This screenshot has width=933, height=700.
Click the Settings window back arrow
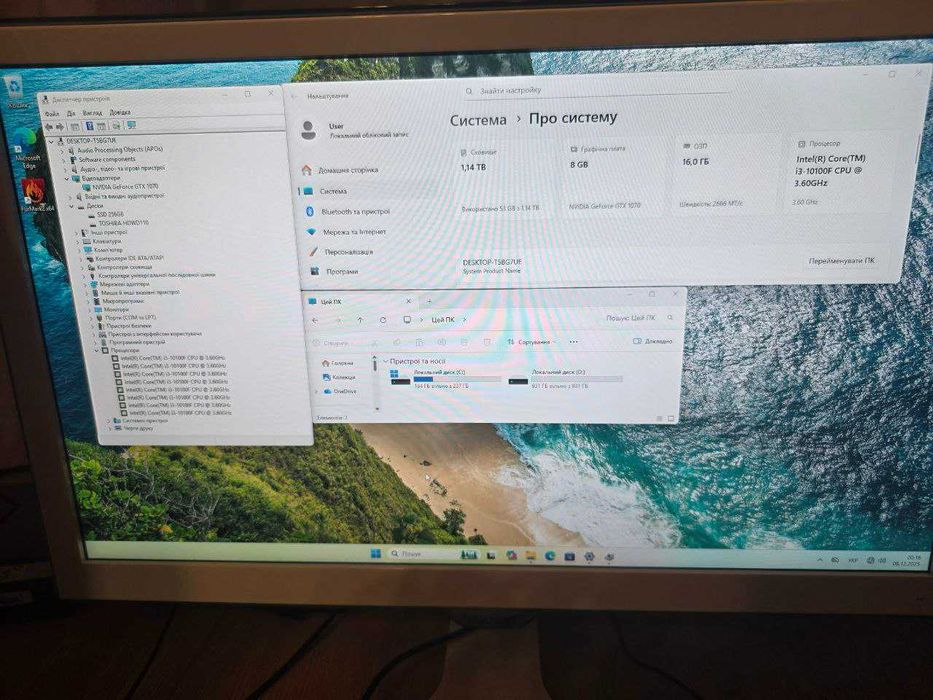(x=294, y=96)
